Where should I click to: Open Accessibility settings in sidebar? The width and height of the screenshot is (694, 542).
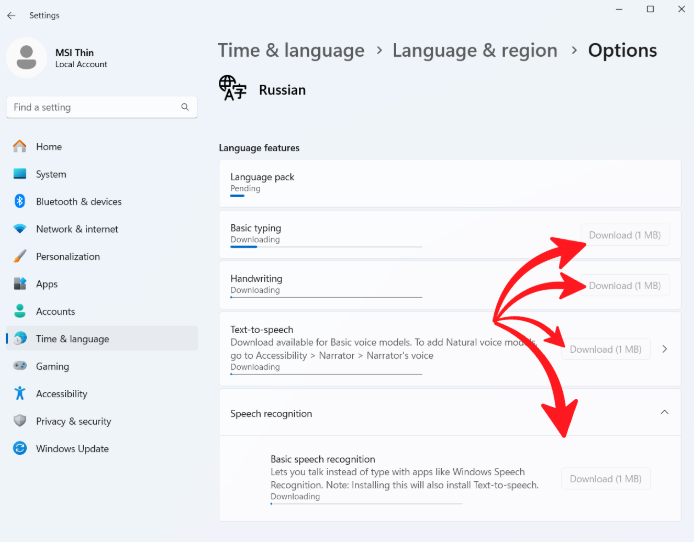61,394
